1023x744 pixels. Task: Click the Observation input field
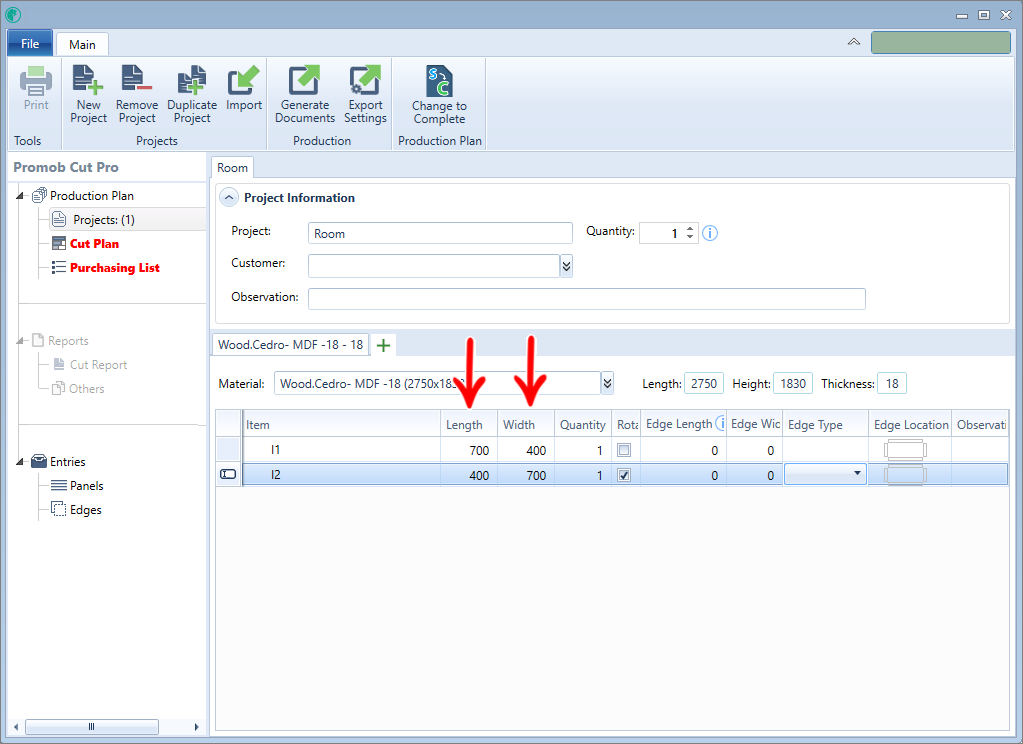pos(587,299)
